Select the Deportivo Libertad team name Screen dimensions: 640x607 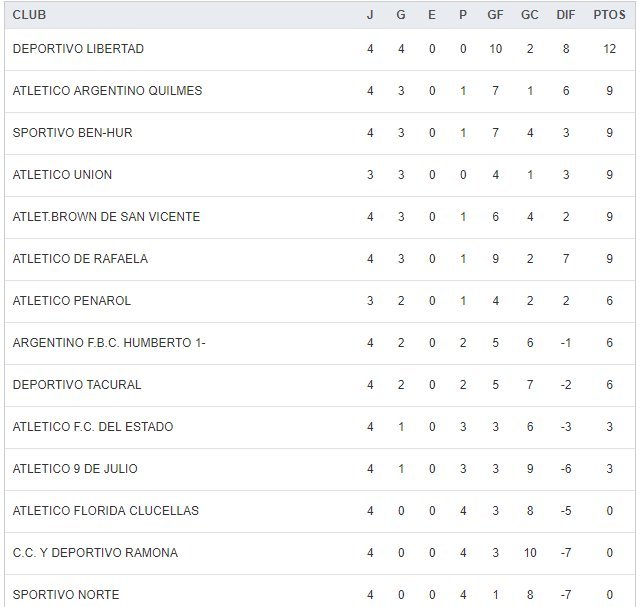(x=79, y=49)
